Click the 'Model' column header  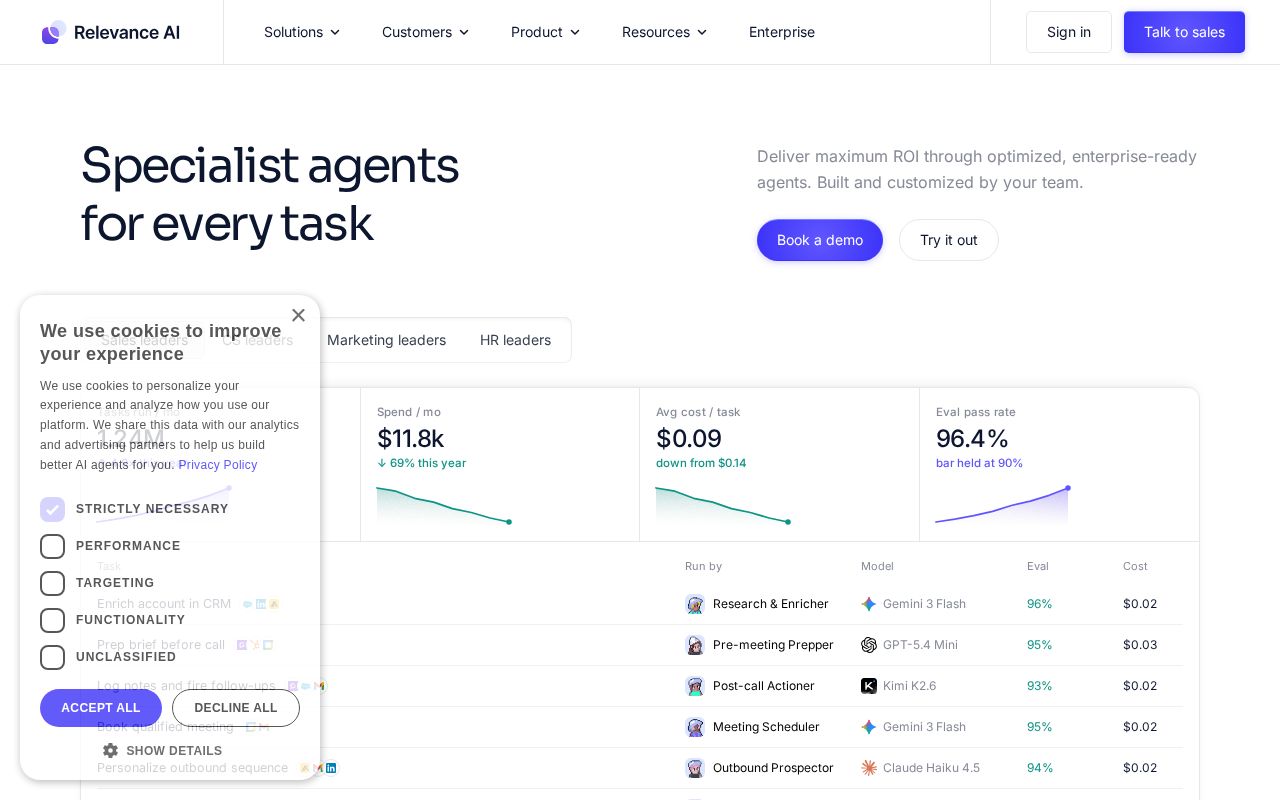(x=877, y=566)
